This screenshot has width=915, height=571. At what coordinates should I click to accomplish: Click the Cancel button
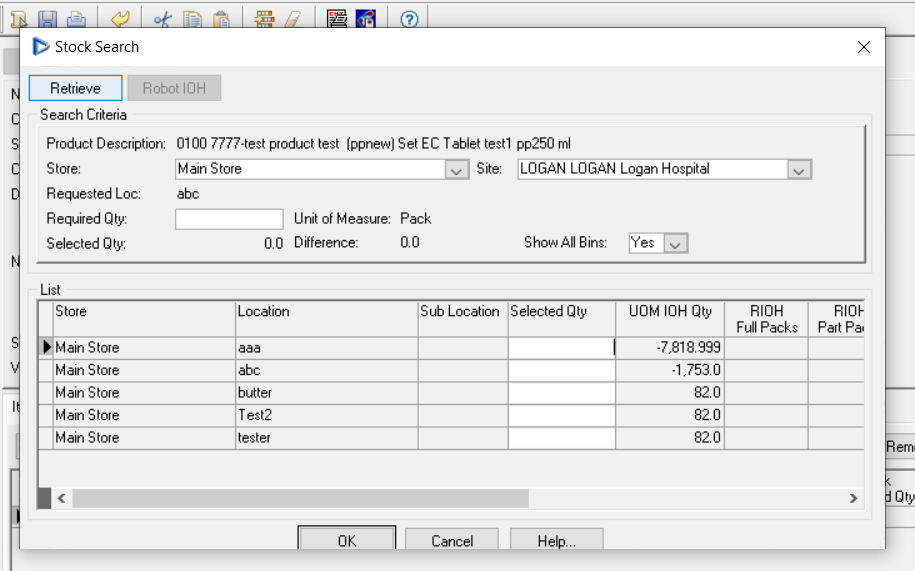452,541
